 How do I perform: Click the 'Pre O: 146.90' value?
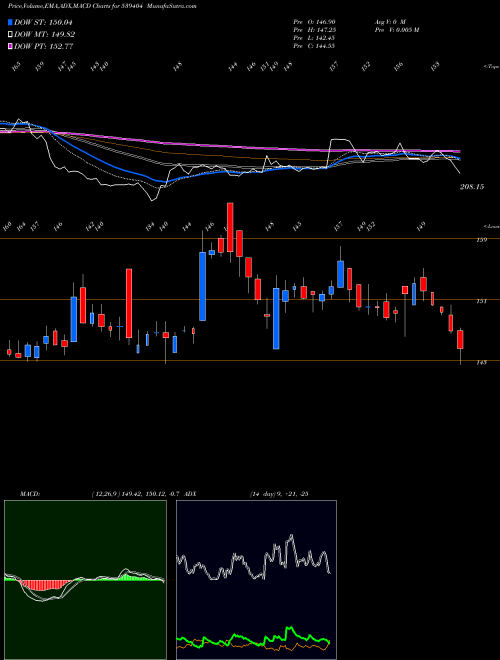pyautogui.click(x=314, y=22)
